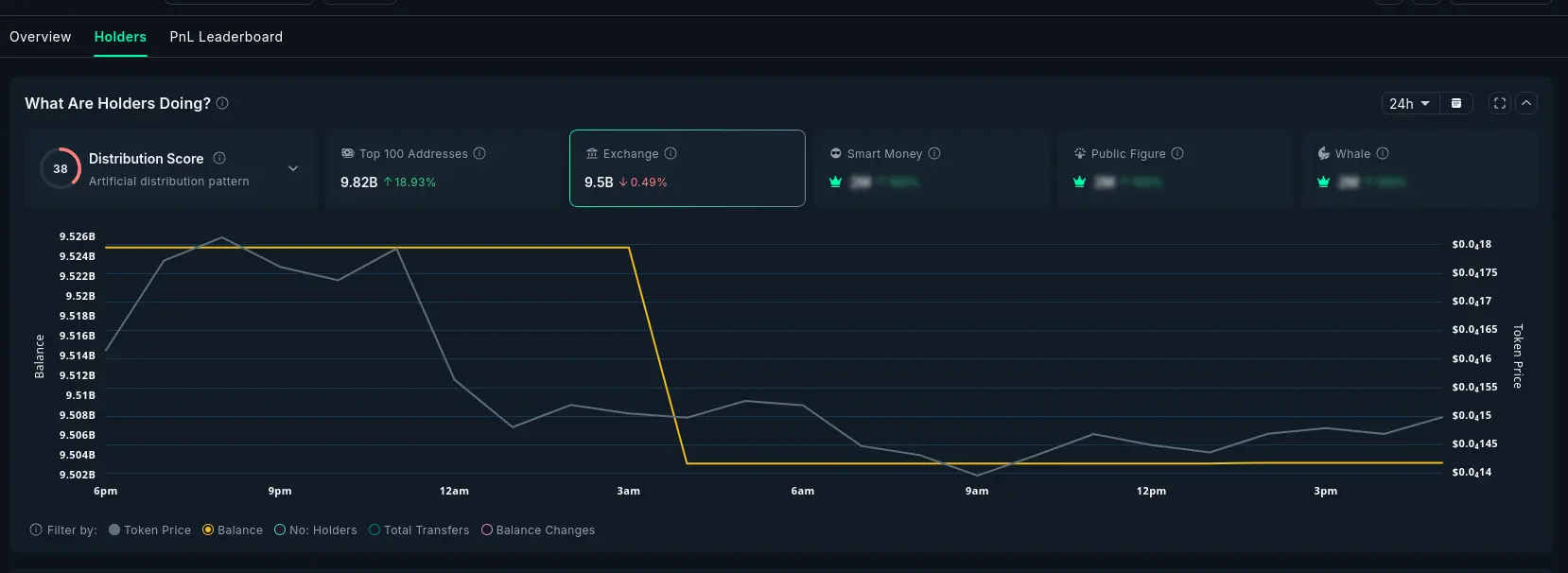Image resolution: width=1568 pixels, height=573 pixels.
Task: Open the calendar date picker icon
Action: click(1456, 103)
